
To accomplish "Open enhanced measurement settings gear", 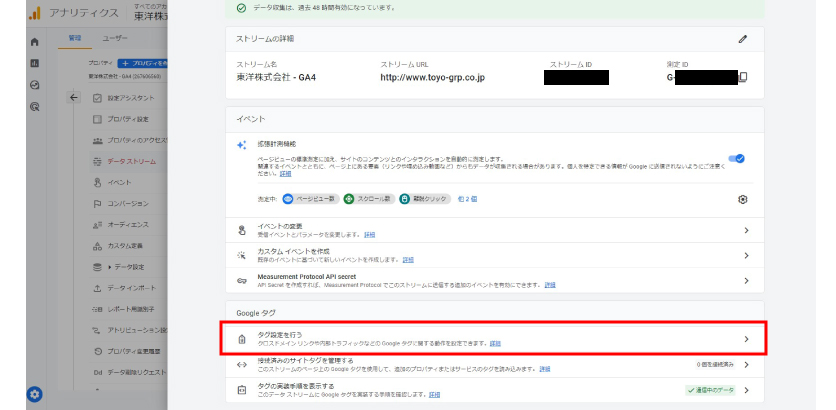I will tap(743, 199).
